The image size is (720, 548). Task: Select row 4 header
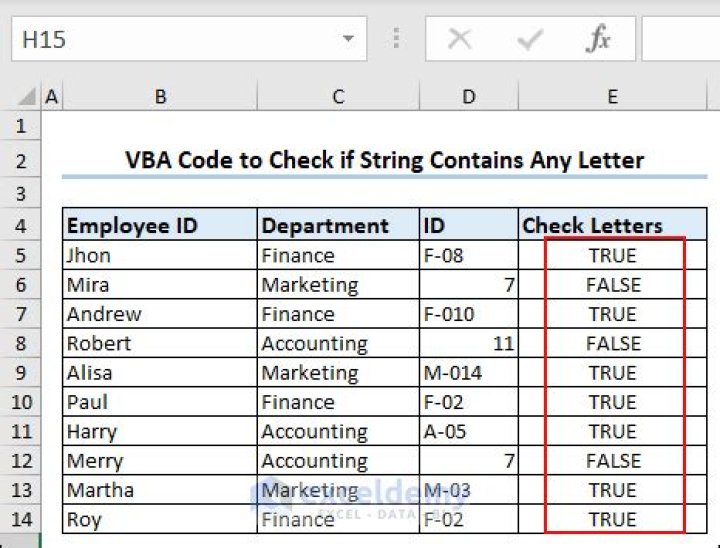[21, 226]
